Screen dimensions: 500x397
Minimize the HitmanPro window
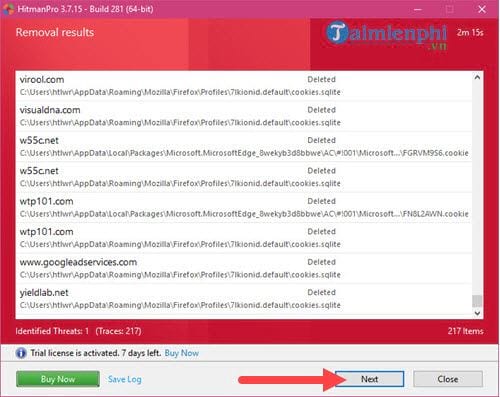417,9
